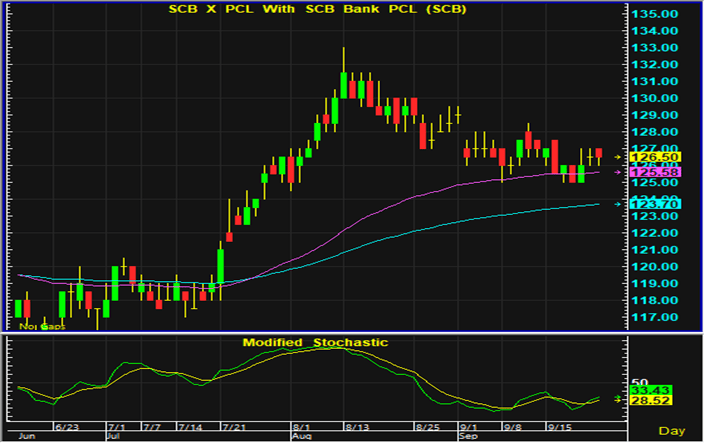Click the 8/13 date on time axis

358,426
